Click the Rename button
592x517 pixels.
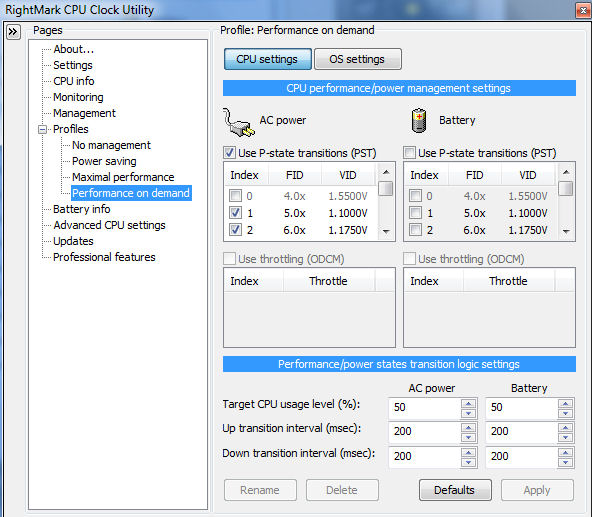click(x=260, y=490)
